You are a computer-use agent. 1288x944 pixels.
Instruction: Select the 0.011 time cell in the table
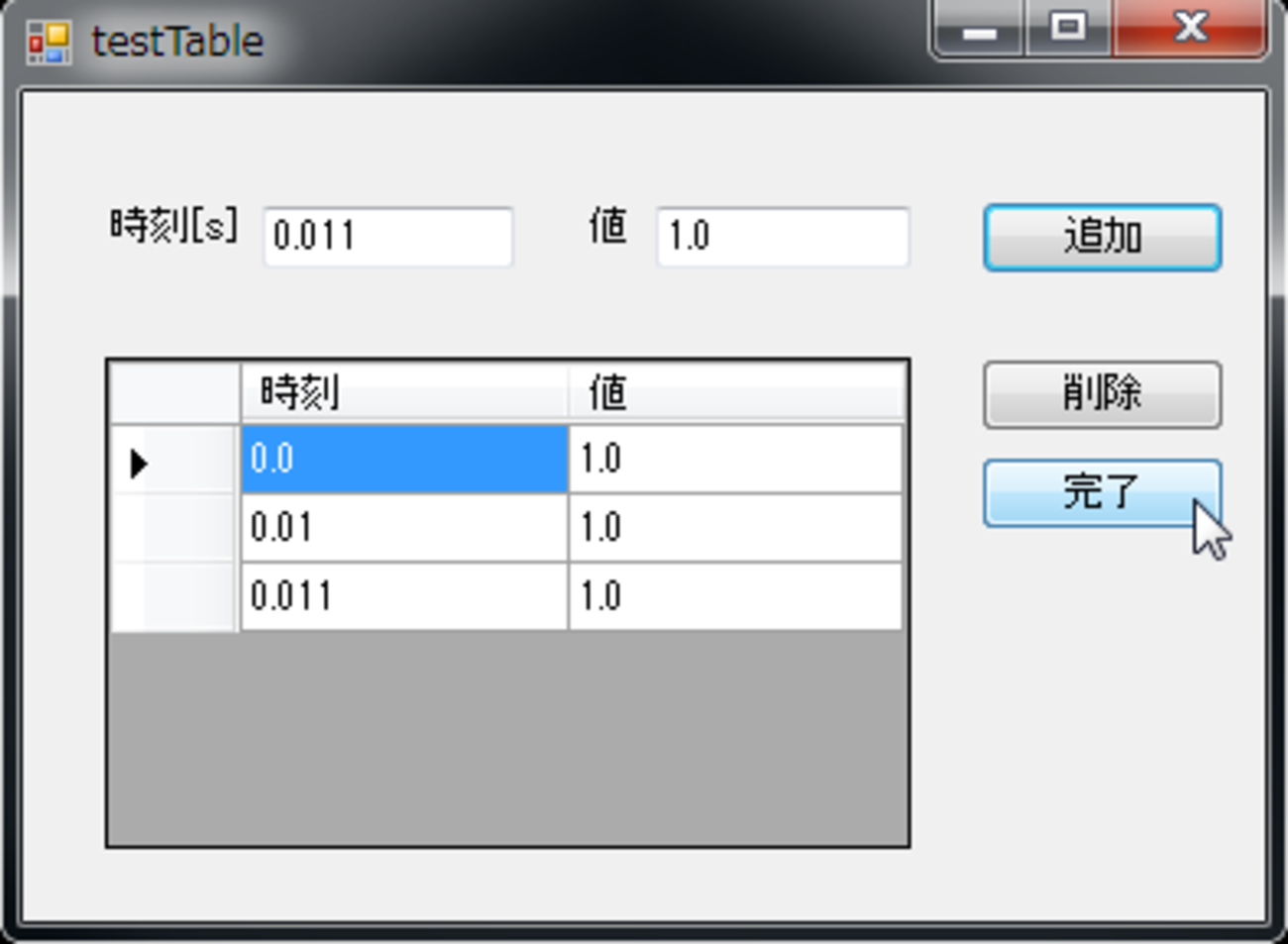click(404, 595)
